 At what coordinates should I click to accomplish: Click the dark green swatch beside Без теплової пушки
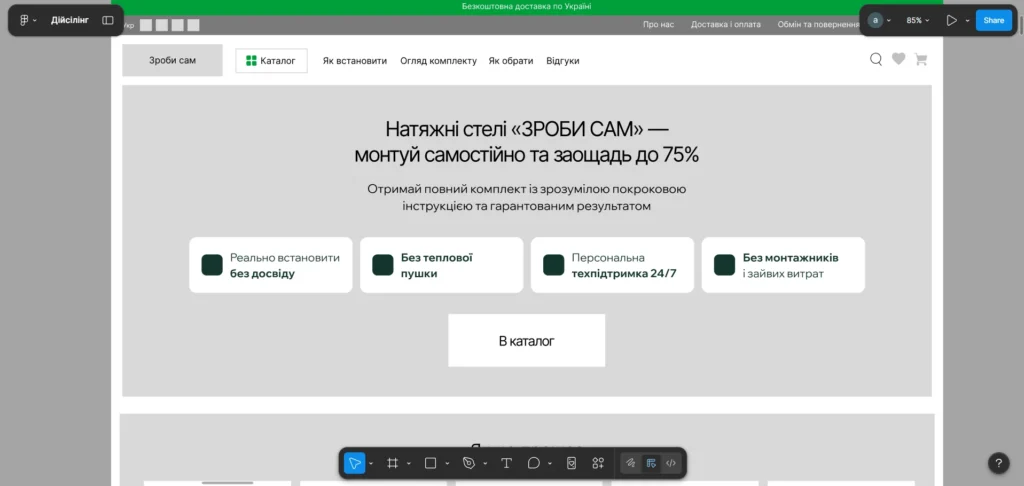382,265
